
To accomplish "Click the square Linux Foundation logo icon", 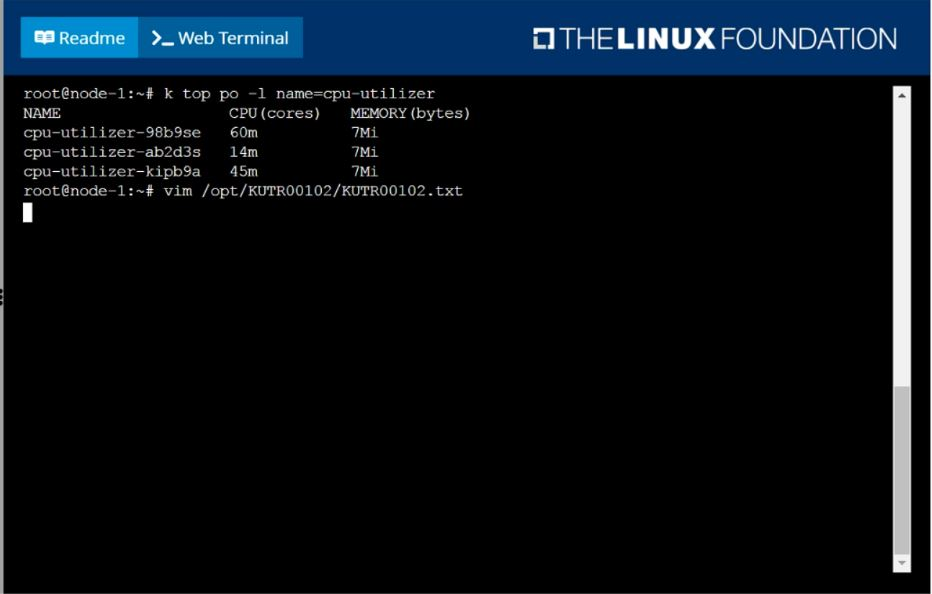I will 543,39.
